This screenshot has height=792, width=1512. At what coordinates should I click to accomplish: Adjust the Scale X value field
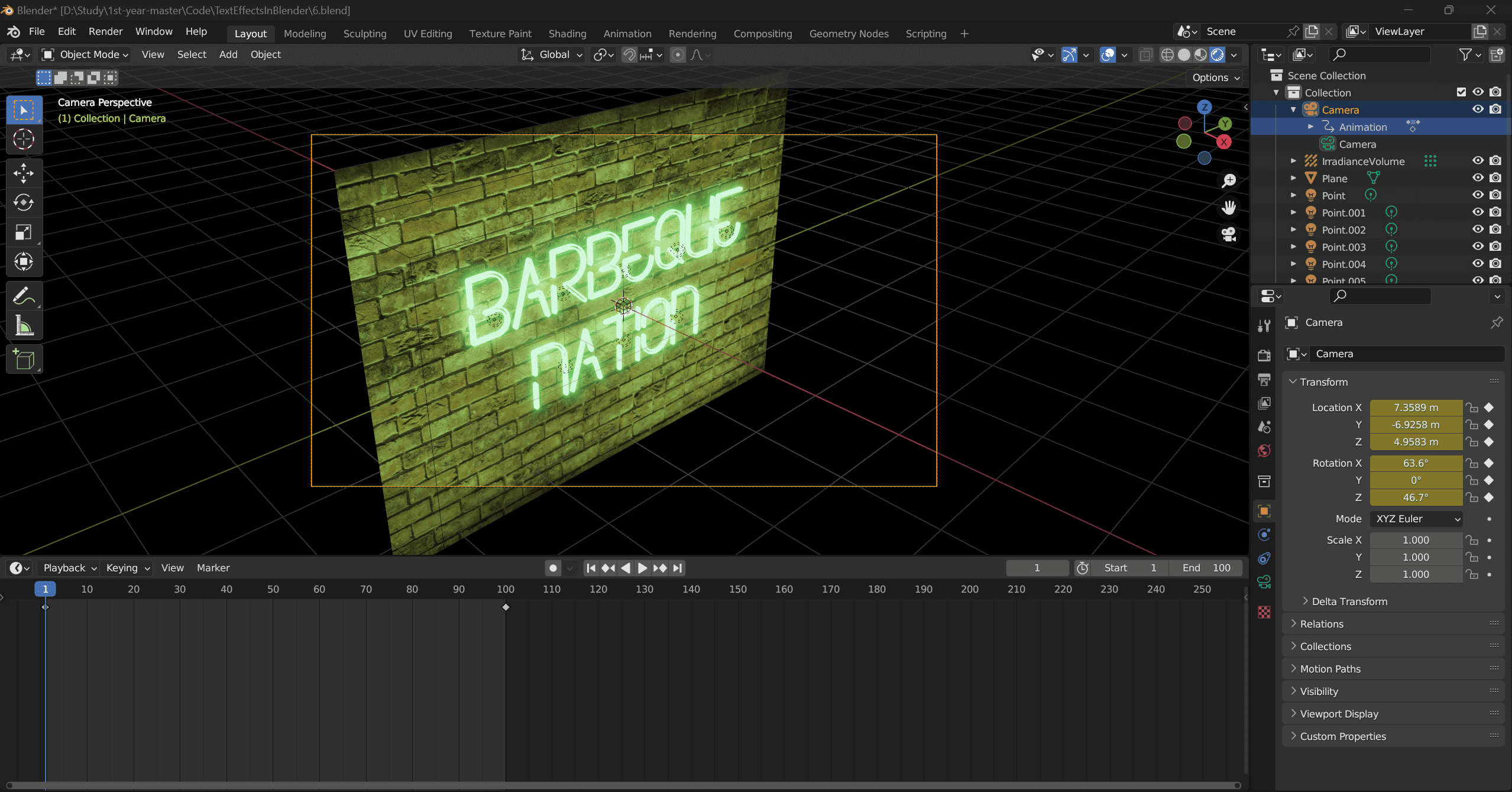pos(1416,540)
